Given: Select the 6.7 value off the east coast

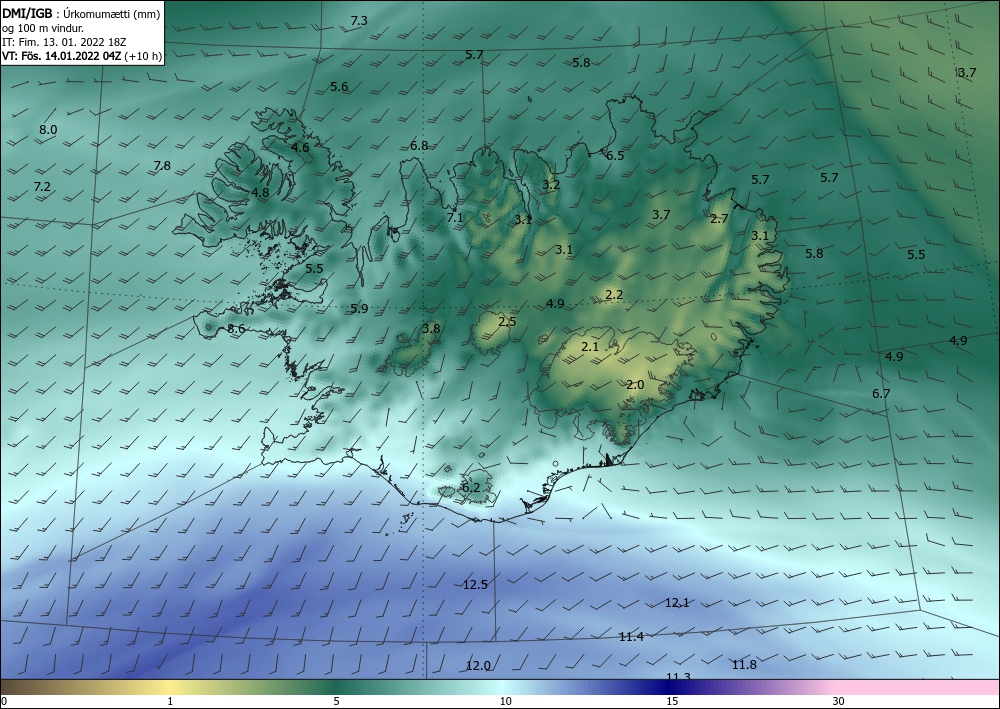Looking at the screenshot, I should [x=881, y=394].
